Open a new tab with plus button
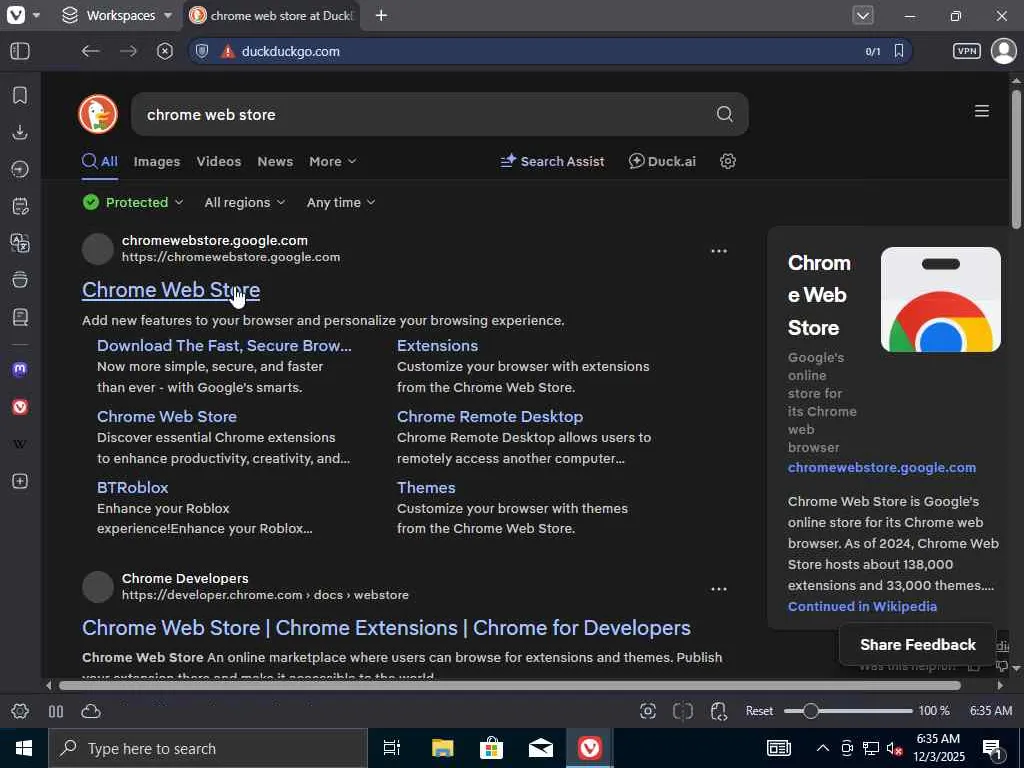Viewport: 1024px width, 768px height. [381, 16]
